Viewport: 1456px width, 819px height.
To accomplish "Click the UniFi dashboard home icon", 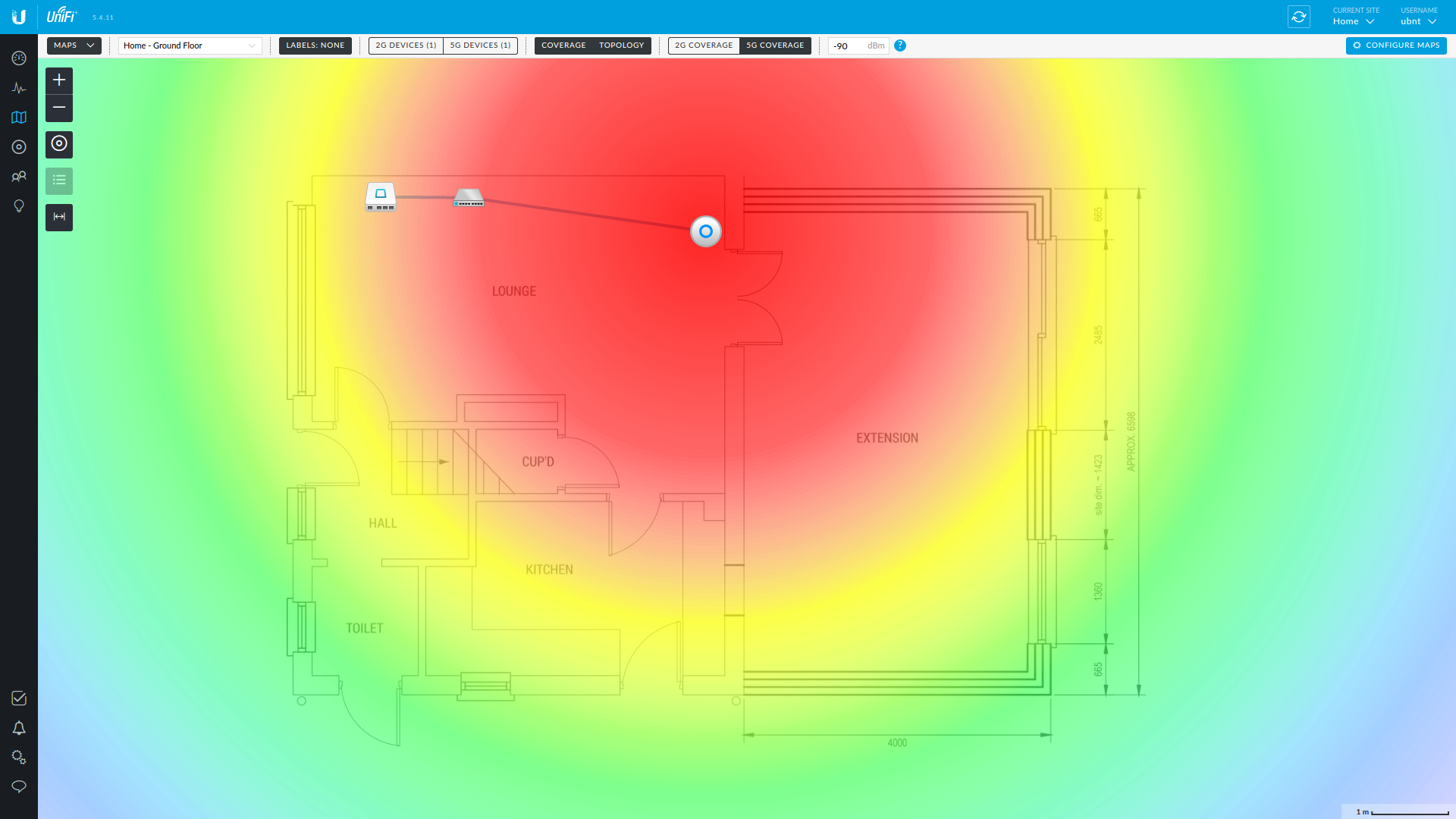I will tap(18, 57).
